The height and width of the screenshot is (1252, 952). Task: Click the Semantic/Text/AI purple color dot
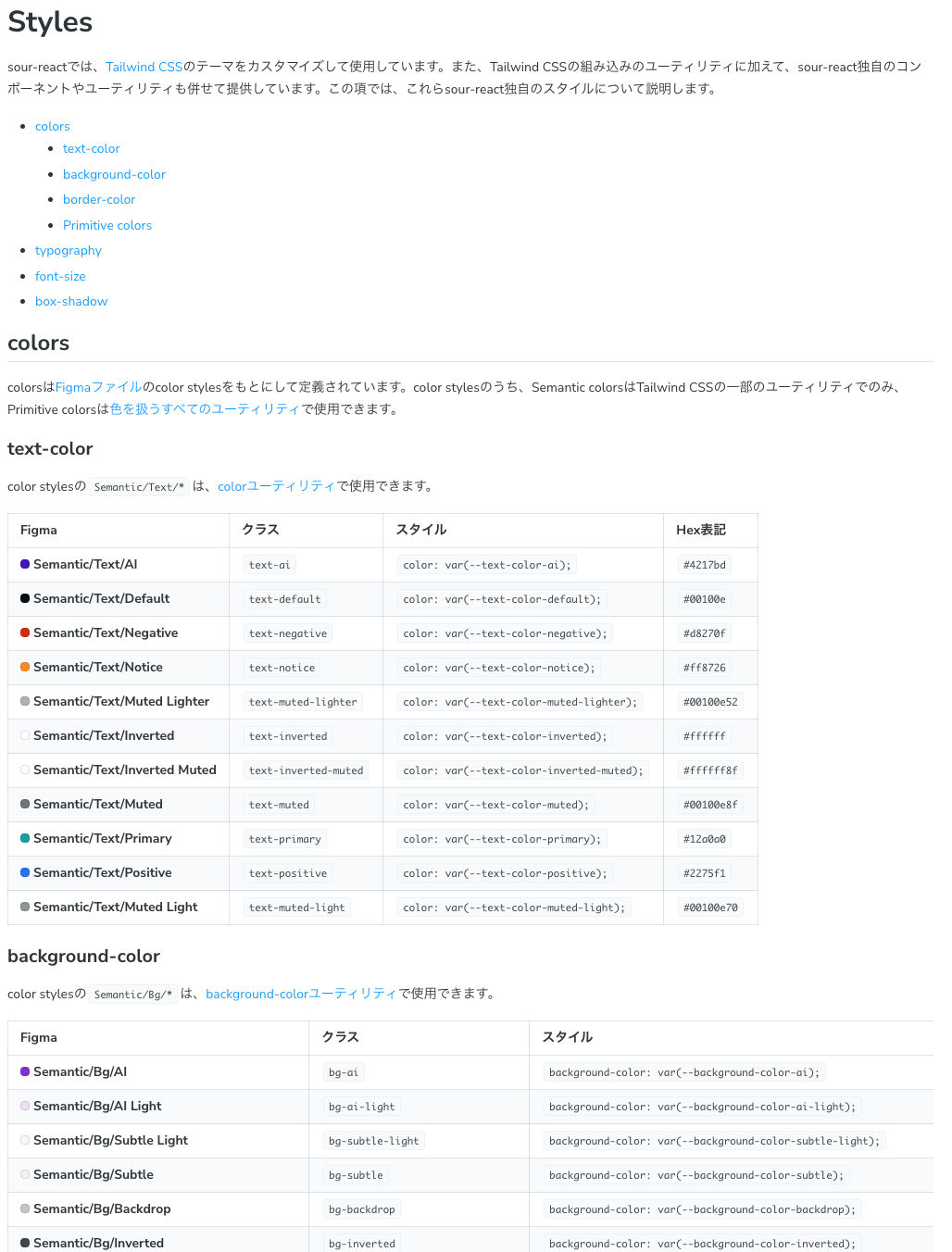click(x=25, y=564)
